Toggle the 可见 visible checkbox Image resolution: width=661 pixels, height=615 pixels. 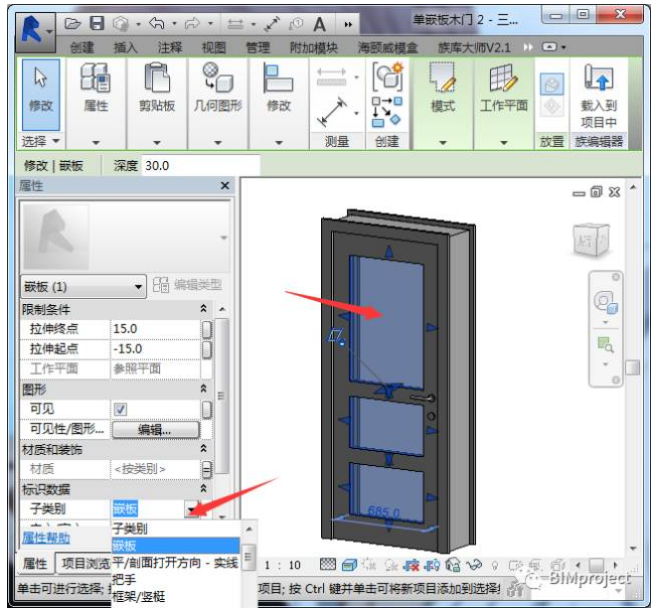(120, 409)
